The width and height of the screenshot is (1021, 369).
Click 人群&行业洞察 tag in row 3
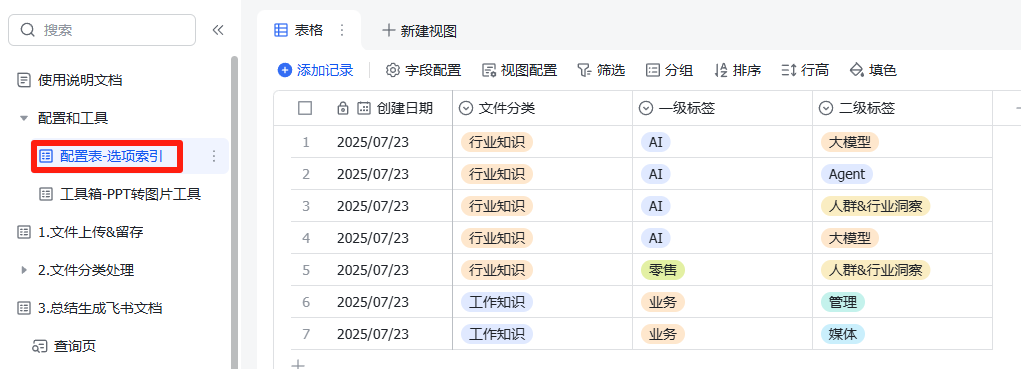[875, 206]
